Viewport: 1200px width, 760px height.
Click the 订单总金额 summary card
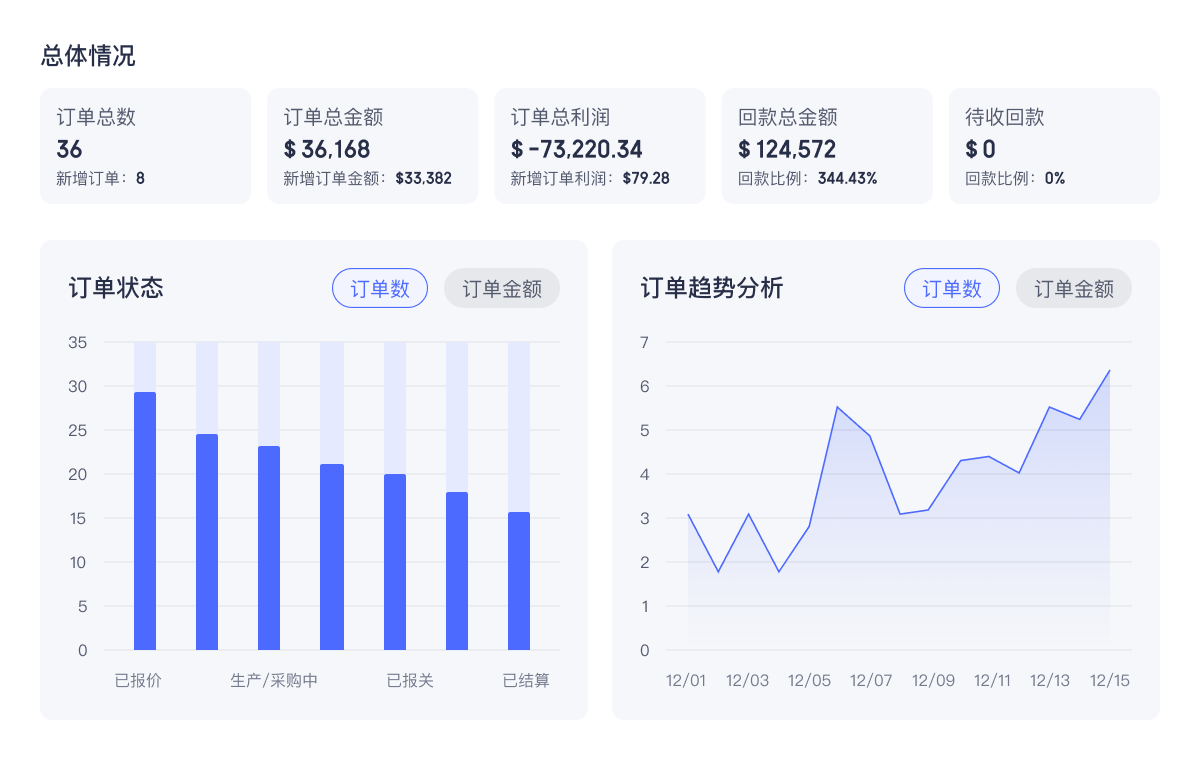click(372, 146)
